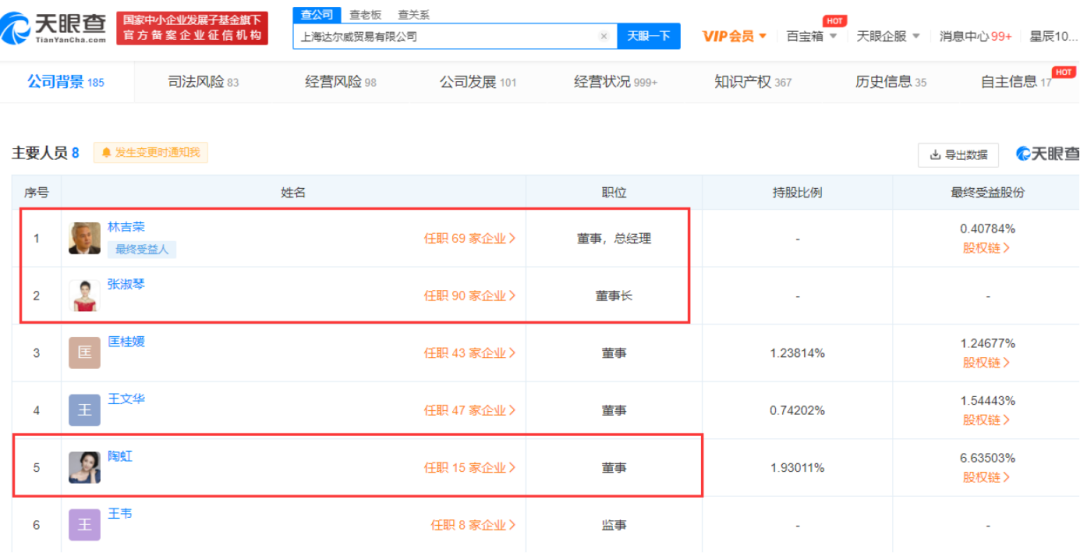
Task: Open the VIP会员 dropdown
Action: [x=734, y=36]
